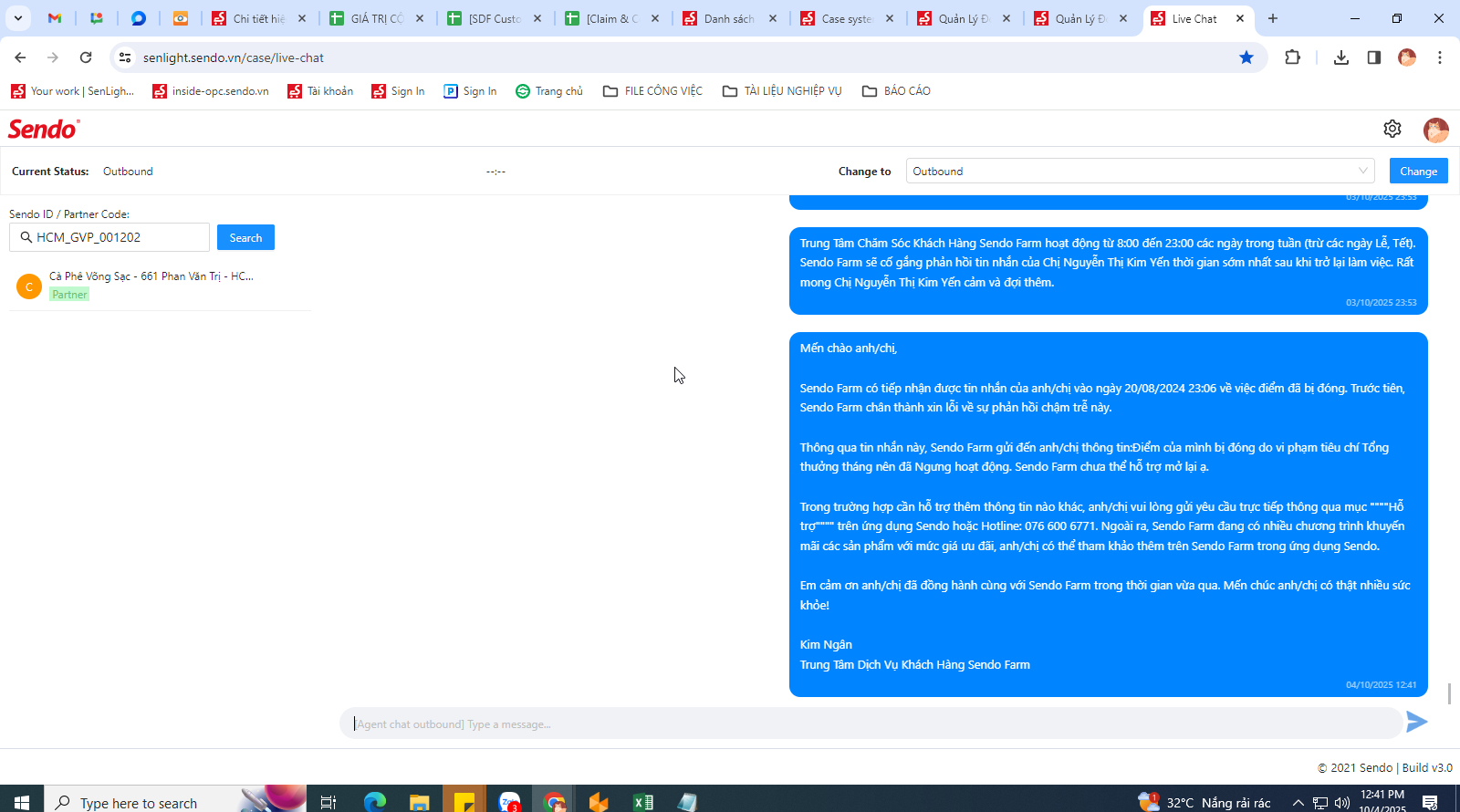
Task: Open the pinned blue chat-bubble tab
Action: (139, 18)
